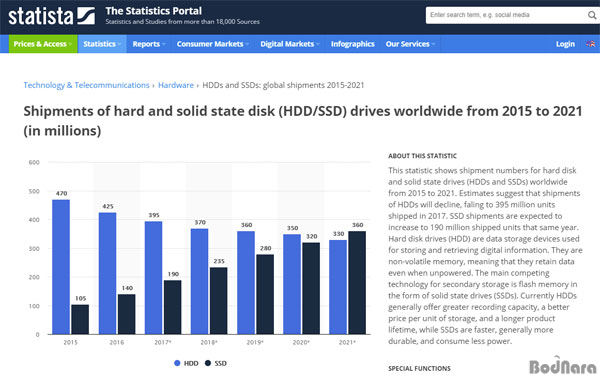Click the 2016 HDD bar labeled 425
The width and height of the screenshot is (600, 377).
tap(107, 273)
